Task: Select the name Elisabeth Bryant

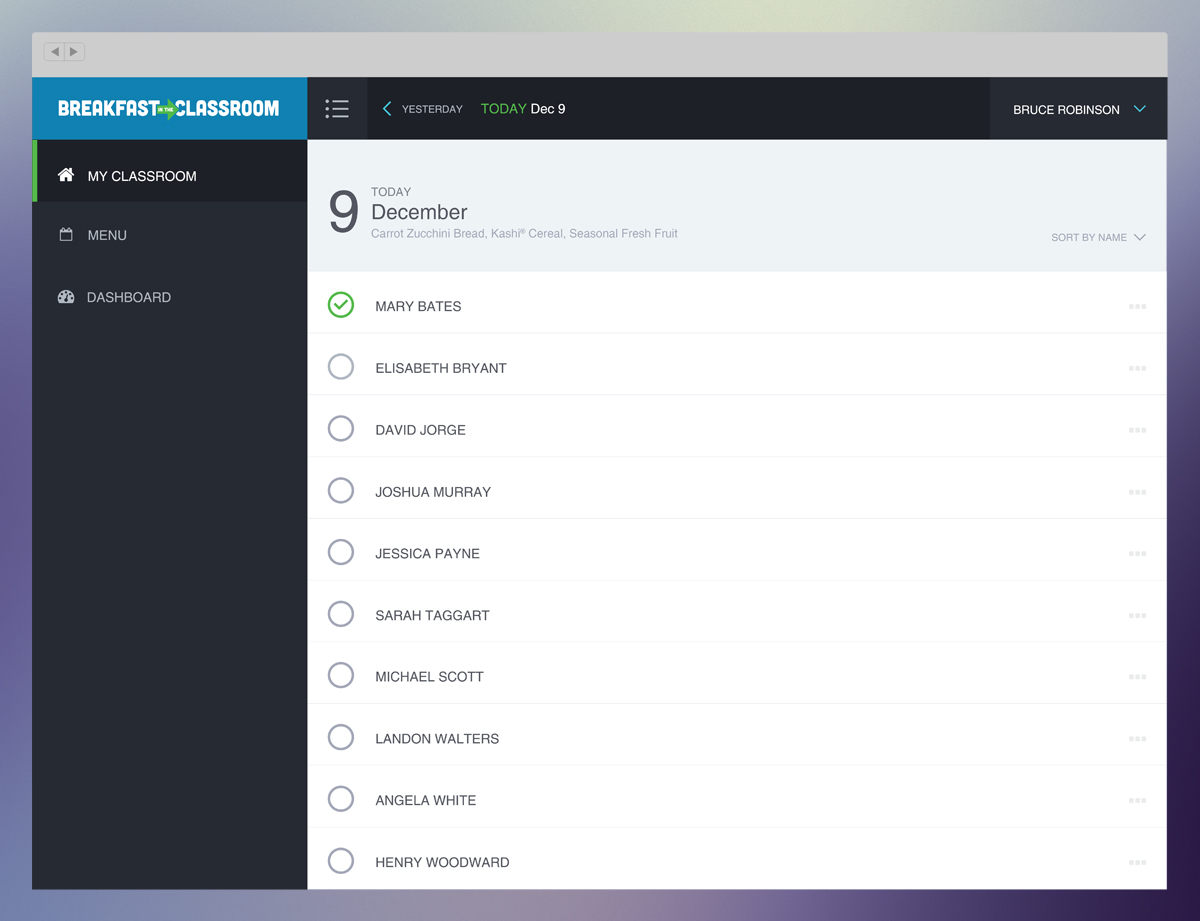Action: (441, 368)
